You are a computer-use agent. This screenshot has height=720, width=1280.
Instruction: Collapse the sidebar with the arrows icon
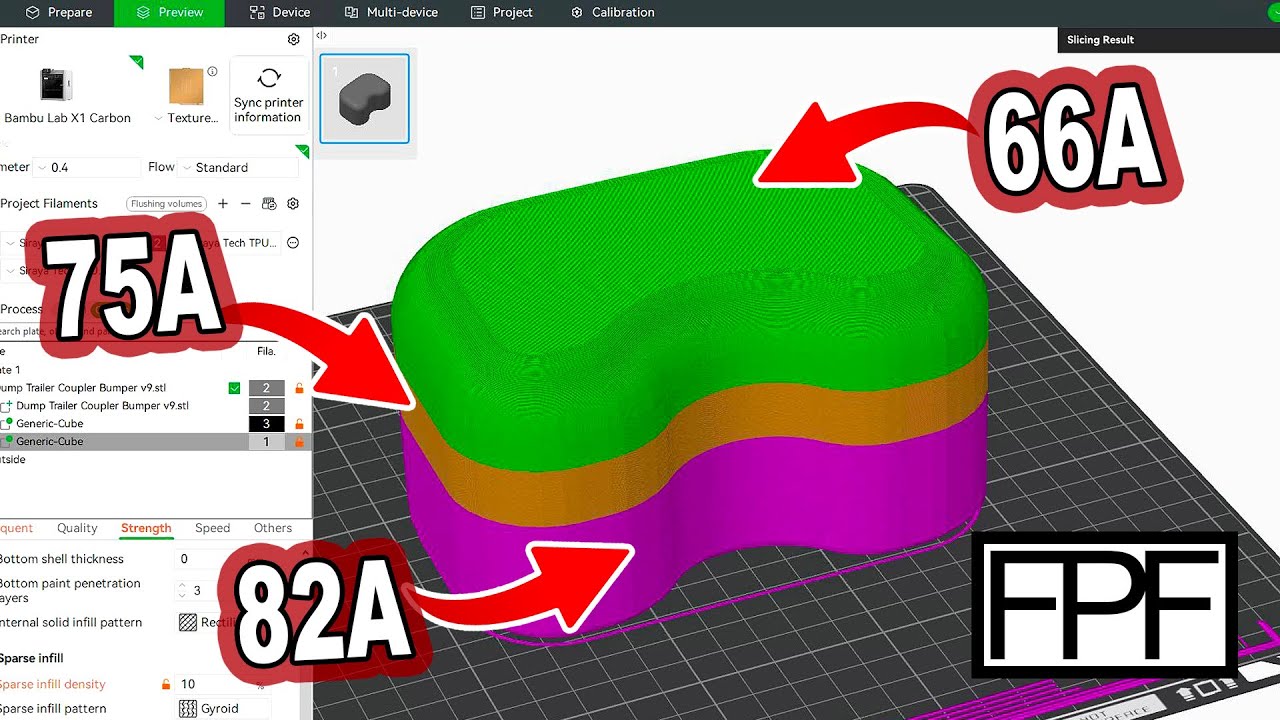[x=321, y=36]
